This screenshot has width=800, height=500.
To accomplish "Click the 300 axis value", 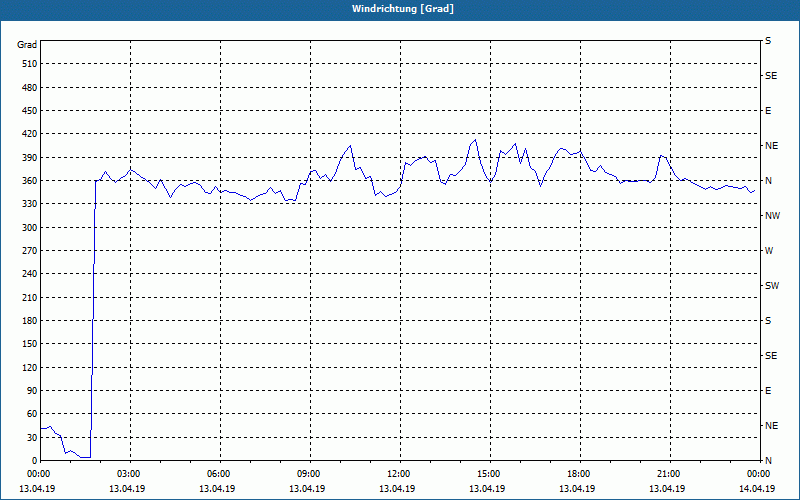I will point(29,228).
